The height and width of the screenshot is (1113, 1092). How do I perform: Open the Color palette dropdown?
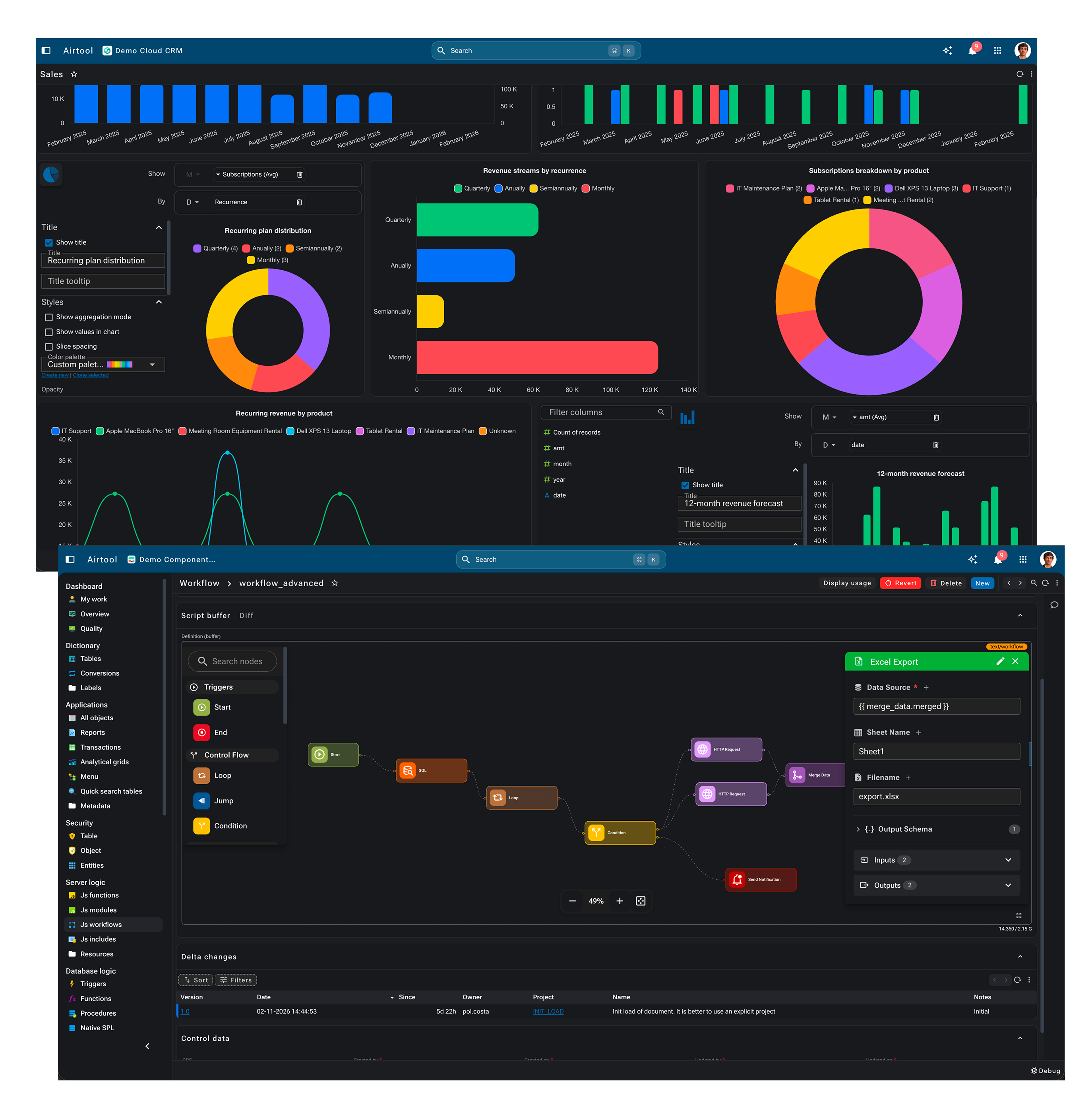pyautogui.click(x=151, y=364)
